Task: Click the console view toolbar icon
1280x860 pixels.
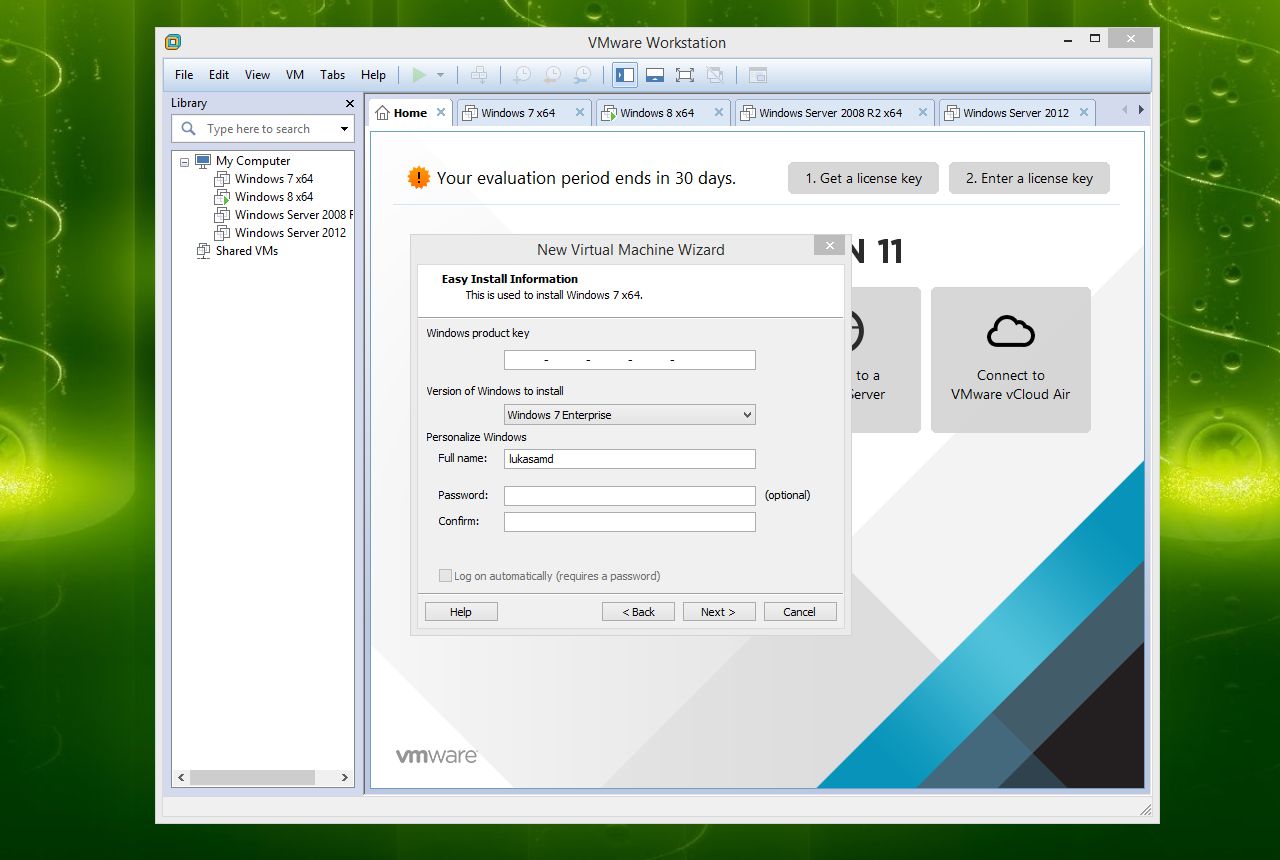Action: click(758, 75)
